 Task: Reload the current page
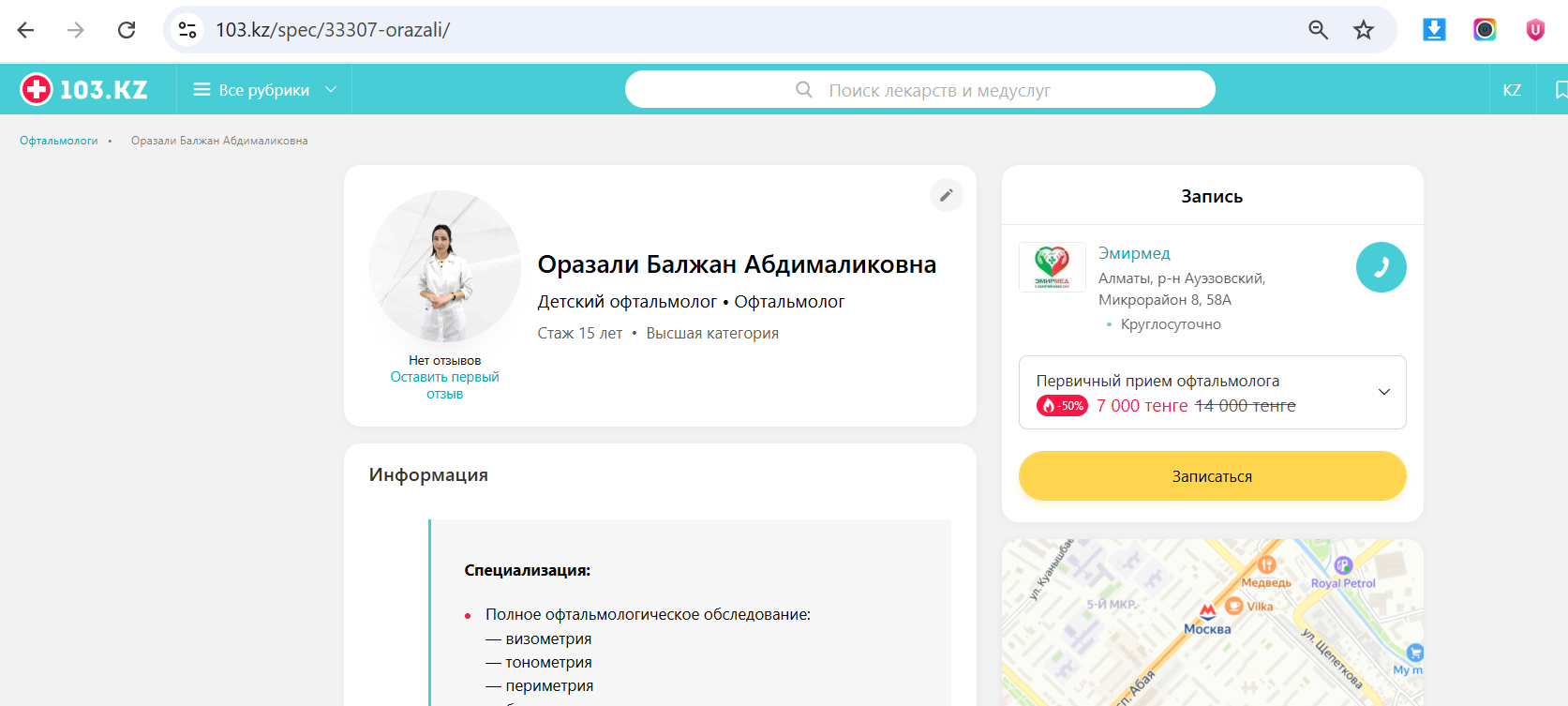[x=127, y=30]
